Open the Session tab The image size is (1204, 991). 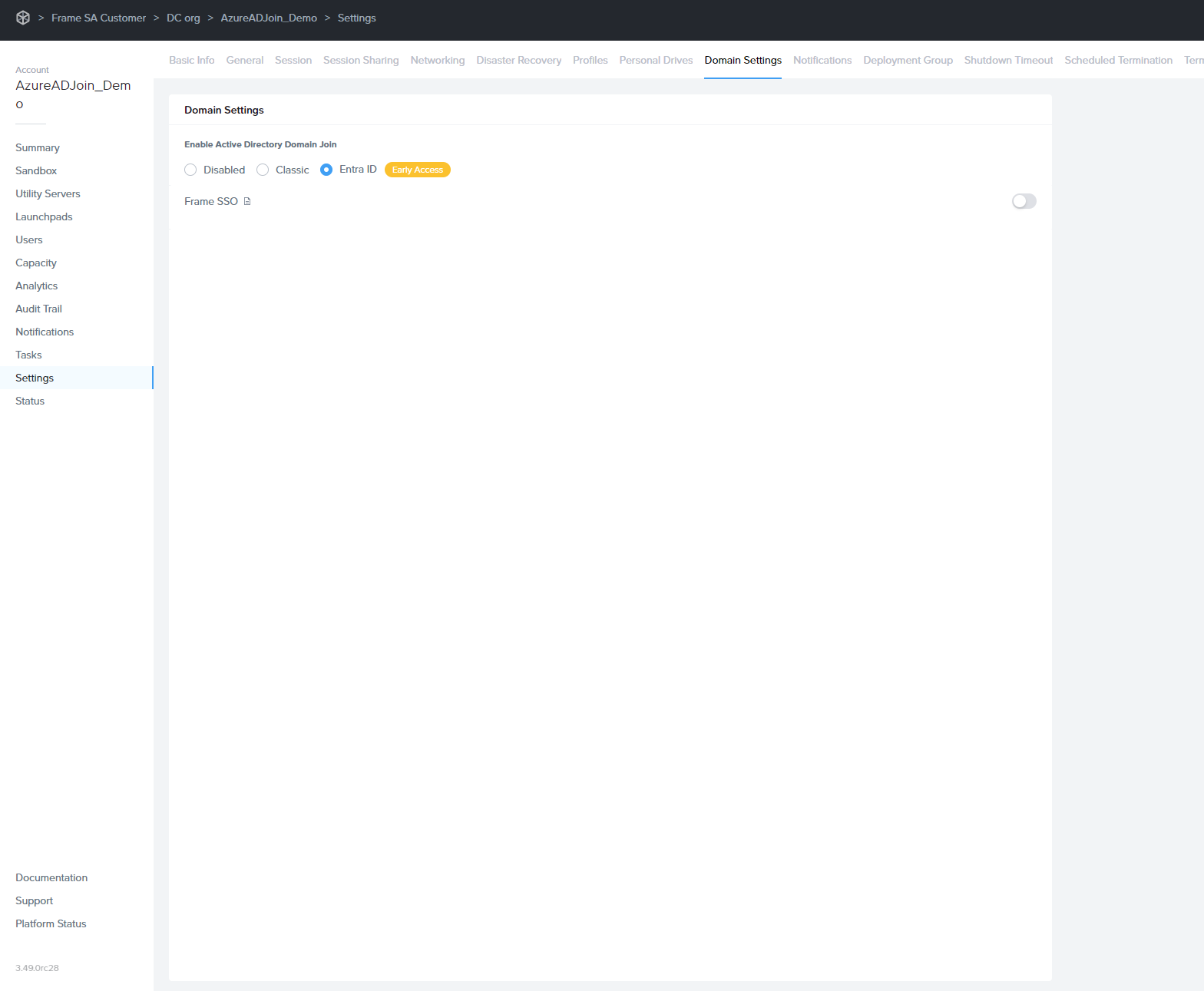(x=293, y=60)
